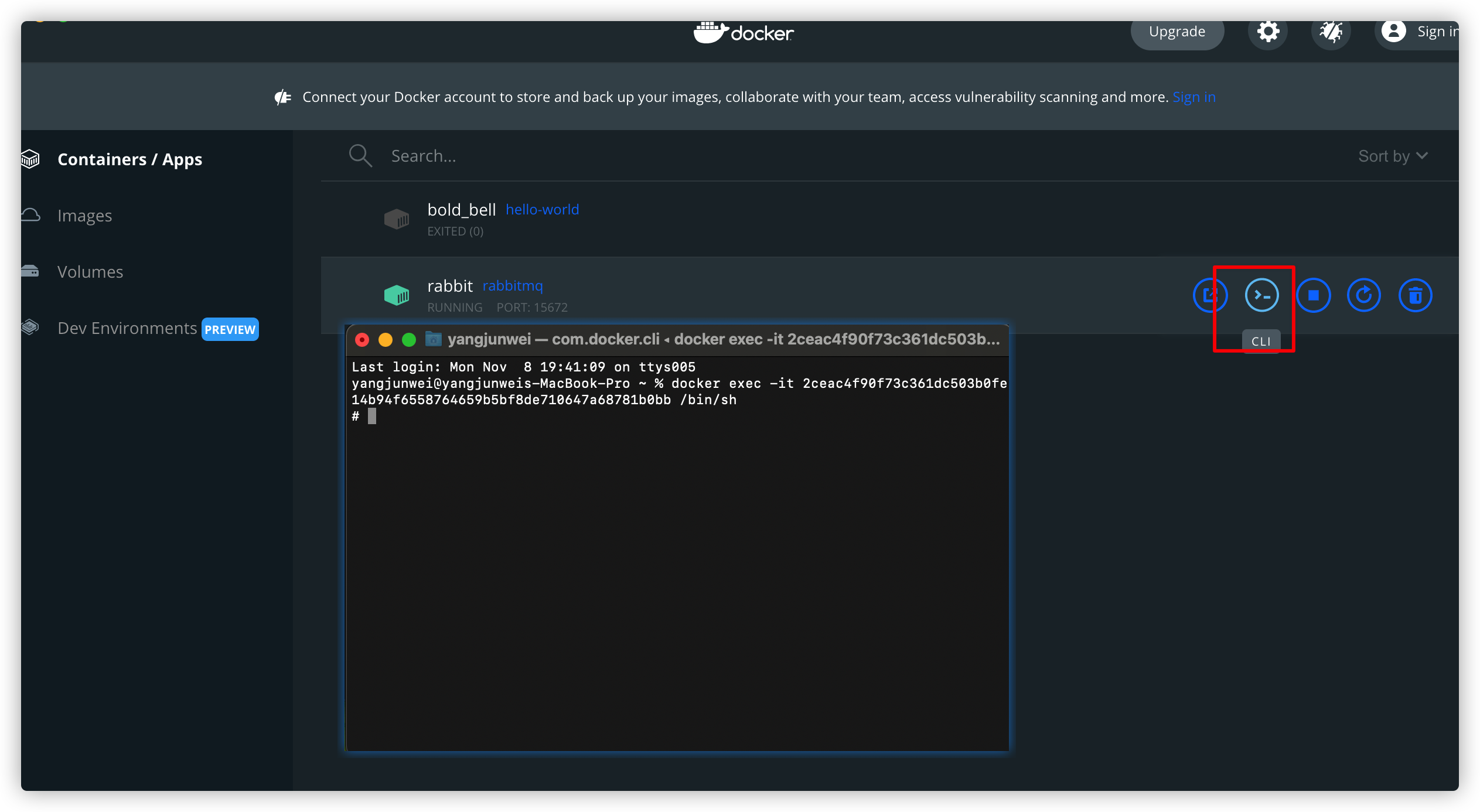
Task: Click the grey bold_bell container icon
Action: tap(397, 219)
